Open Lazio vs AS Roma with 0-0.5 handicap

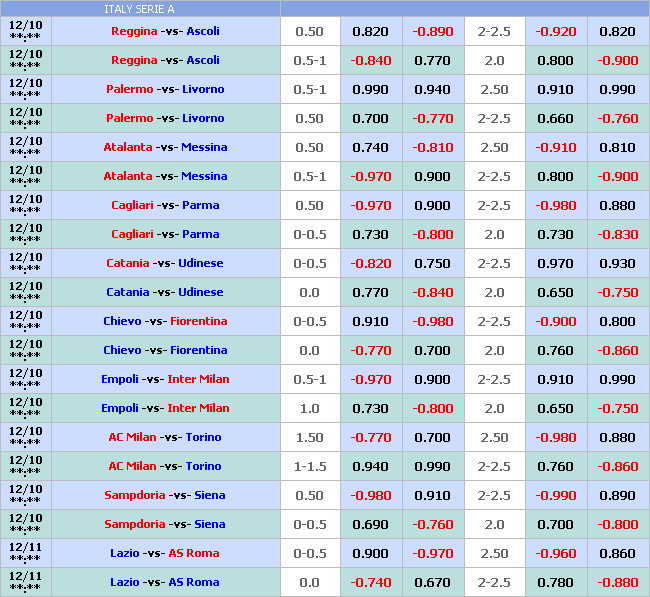[165, 553]
